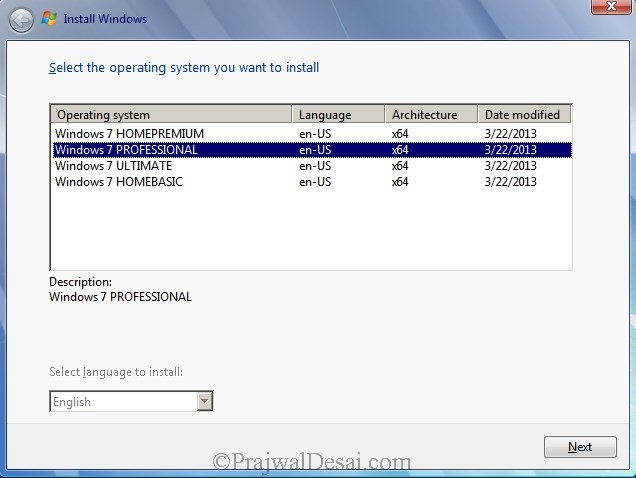Click 3/22/2013 in the HOMEBASIC row
The height and width of the screenshot is (478, 636).
pos(511,182)
